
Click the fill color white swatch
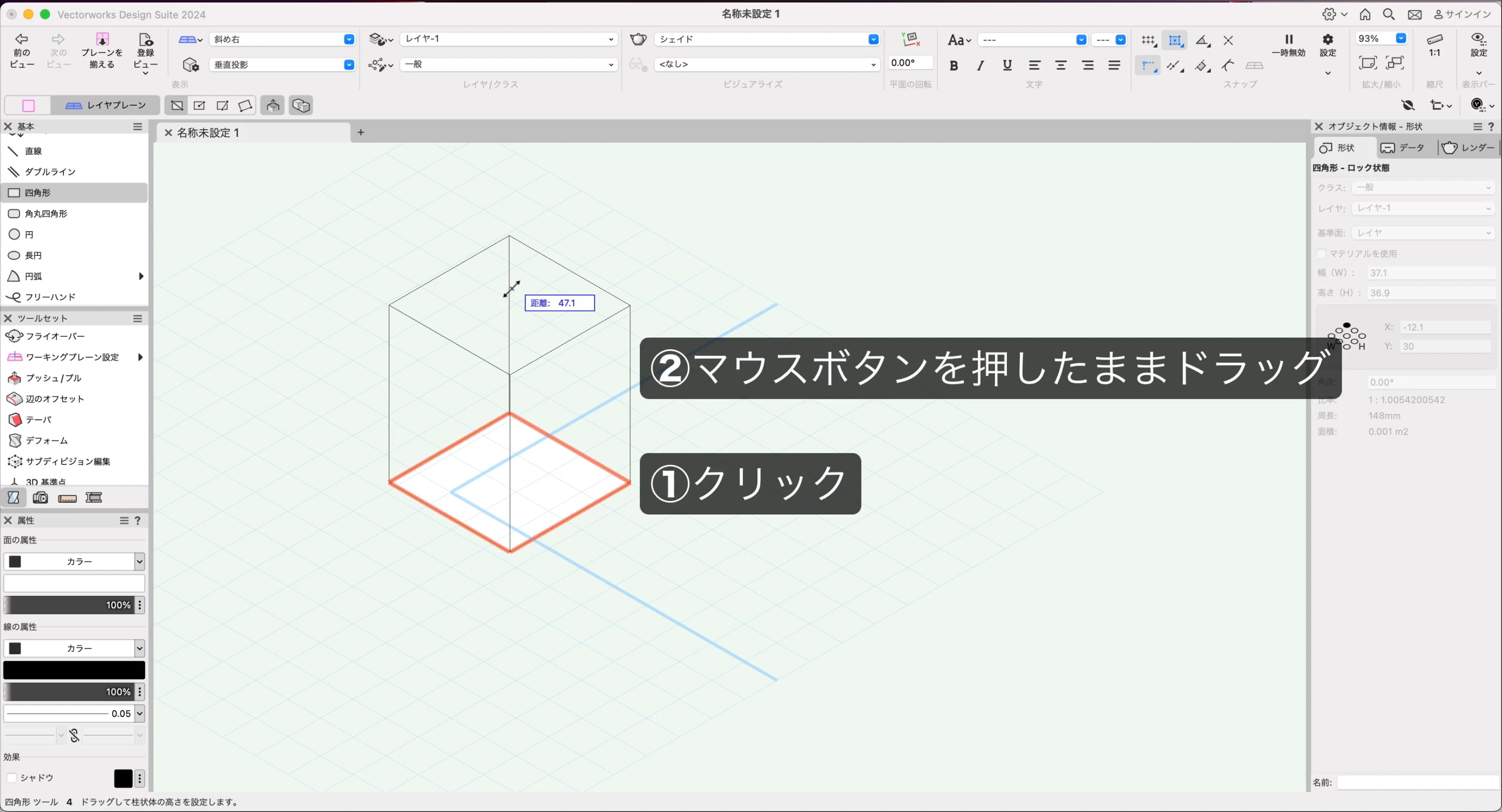point(74,583)
